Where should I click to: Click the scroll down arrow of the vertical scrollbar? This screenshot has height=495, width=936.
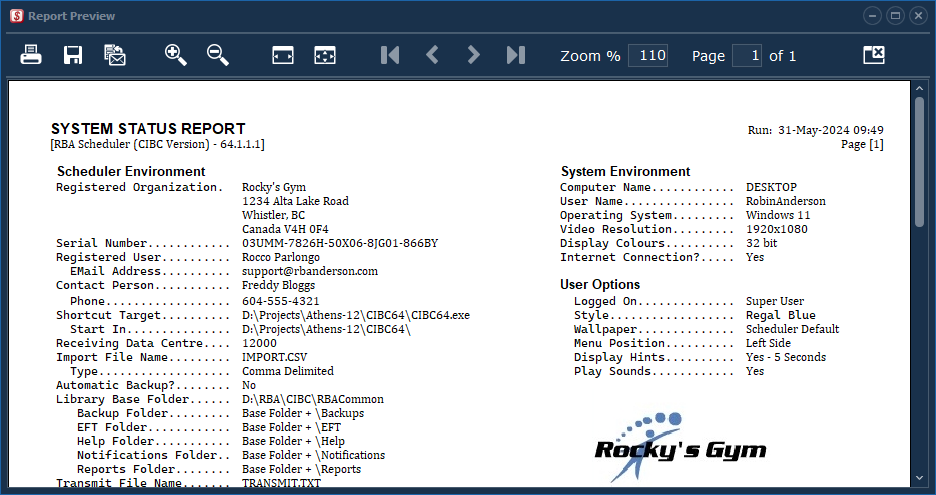coord(919,478)
